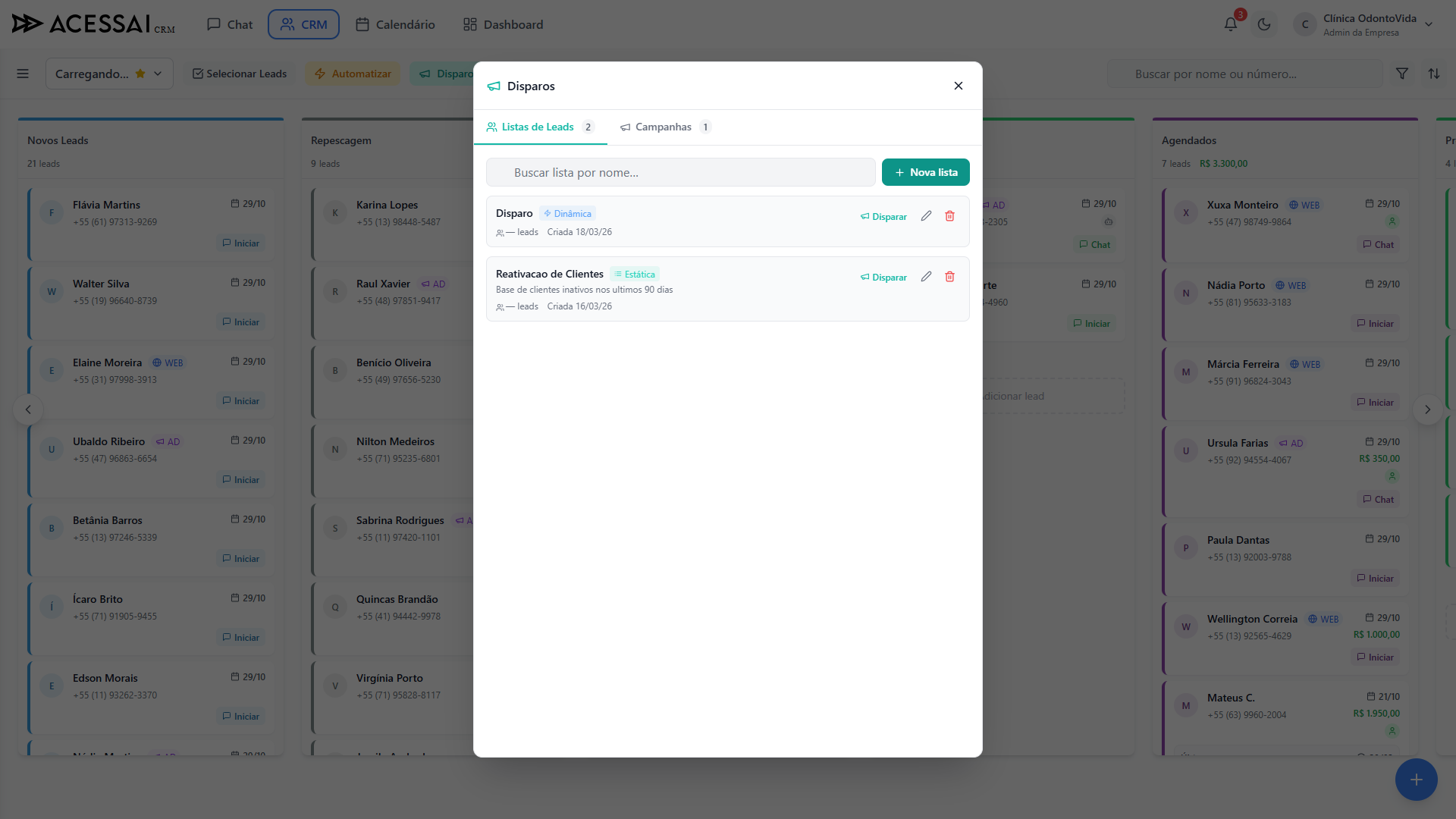Click the WEB badge on Elaine Moreira
The height and width of the screenshot is (819, 1456).
click(x=168, y=363)
